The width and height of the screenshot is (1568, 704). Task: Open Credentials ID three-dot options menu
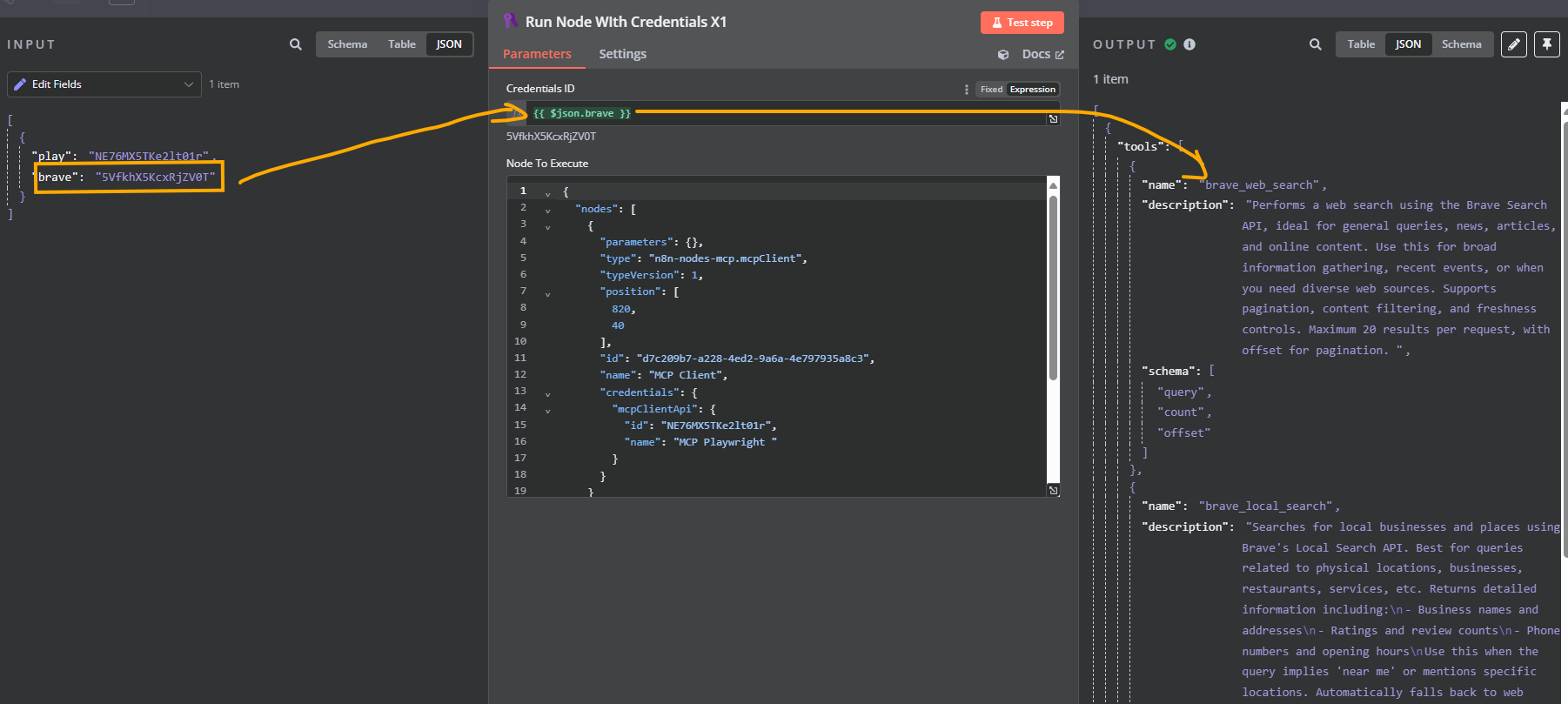click(966, 90)
